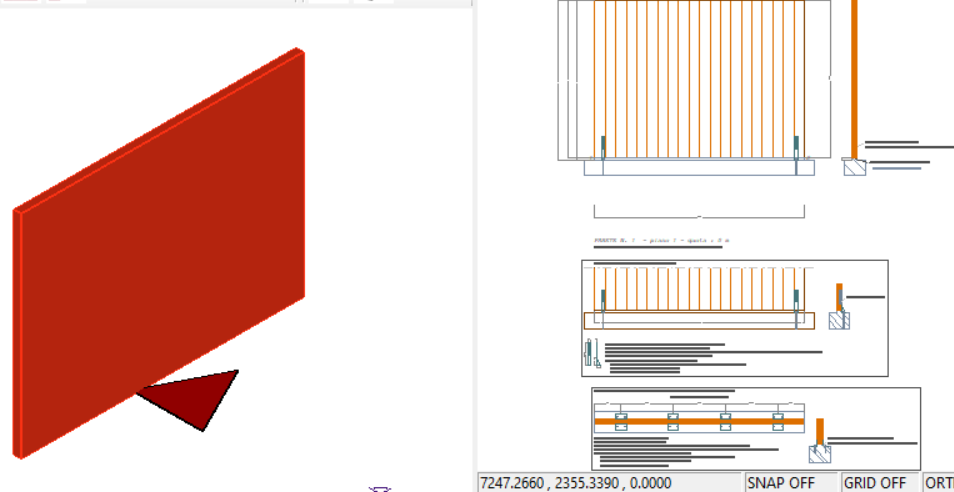Viewport: 954px width, 492px height.
Task: Click the dark red triangle view marker
Action: pos(197,396)
